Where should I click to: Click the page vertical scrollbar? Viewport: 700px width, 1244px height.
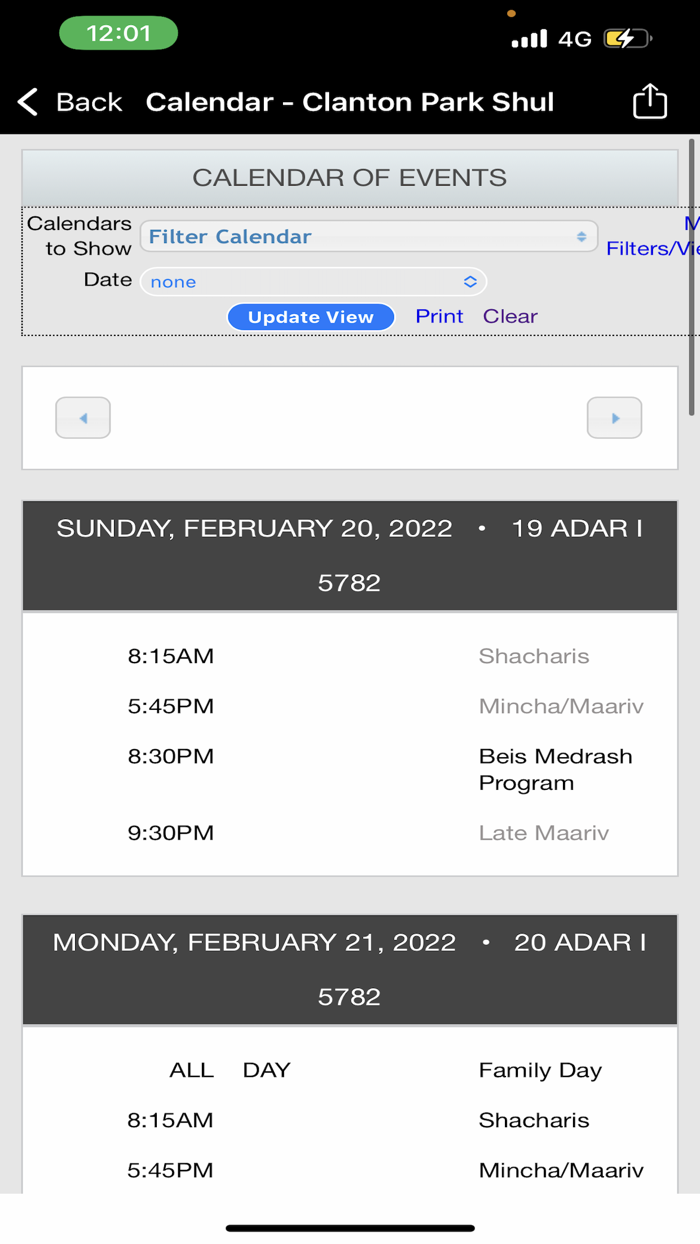(x=691, y=277)
